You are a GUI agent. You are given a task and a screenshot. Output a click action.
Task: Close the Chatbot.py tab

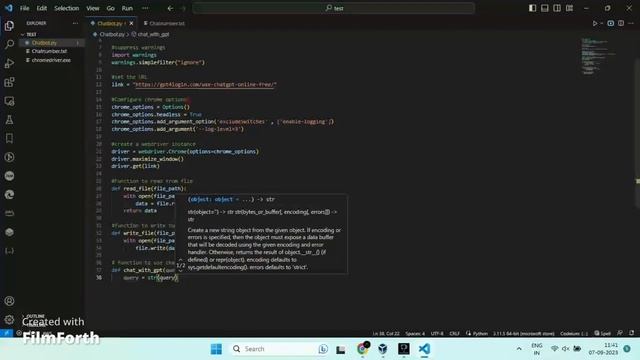pos(131,23)
